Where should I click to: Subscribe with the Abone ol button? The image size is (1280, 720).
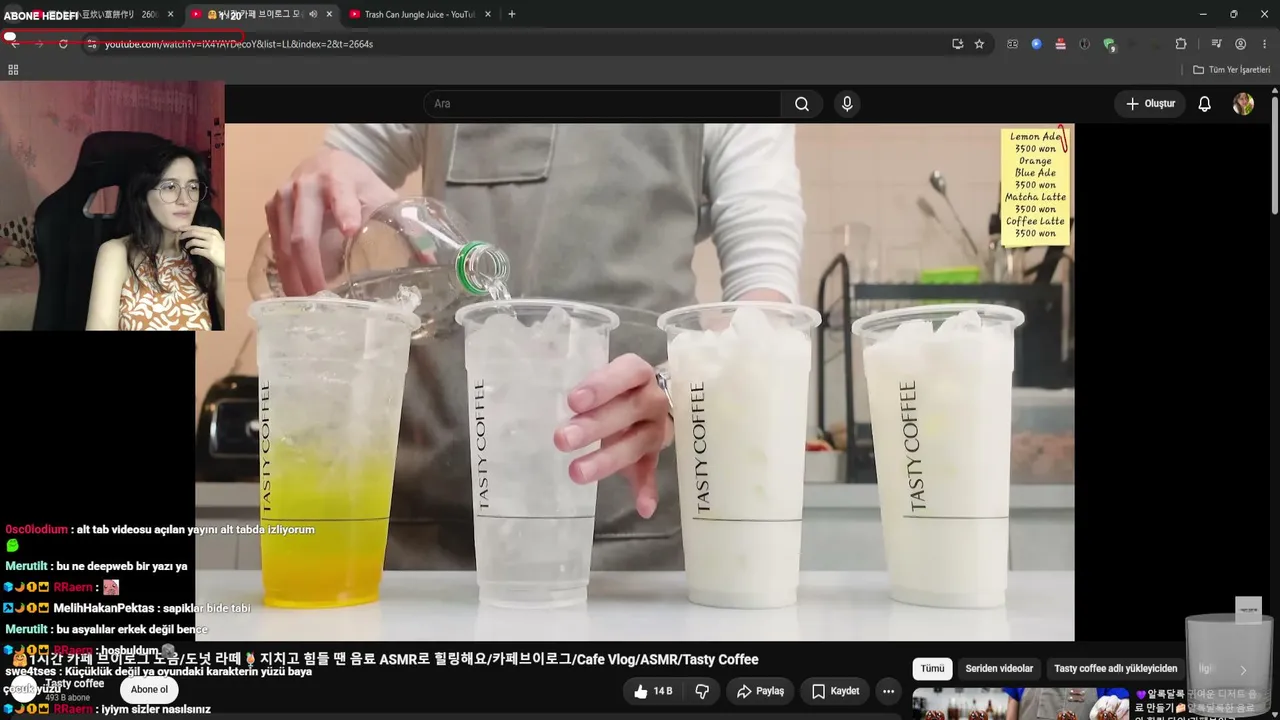149,689
